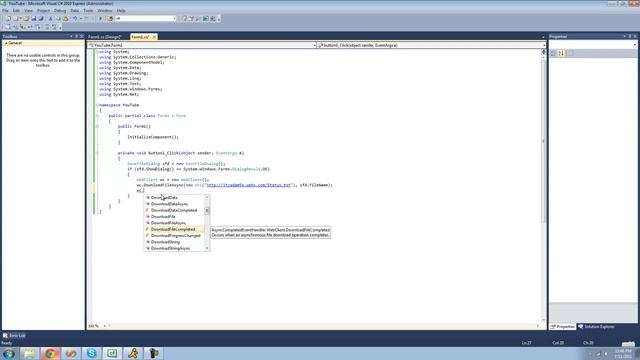Open Skype from the taskbar

[x=91, y=353]
